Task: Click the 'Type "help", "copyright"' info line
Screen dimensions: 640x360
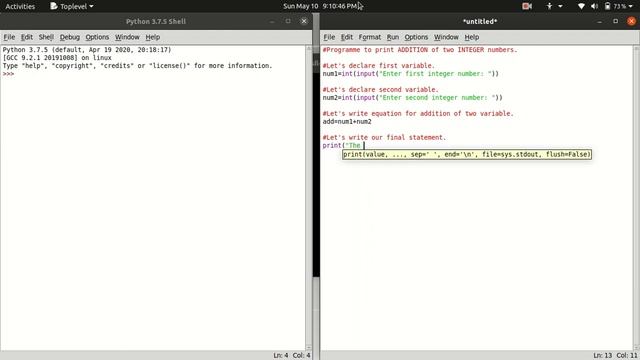Action: pos(137,66)
